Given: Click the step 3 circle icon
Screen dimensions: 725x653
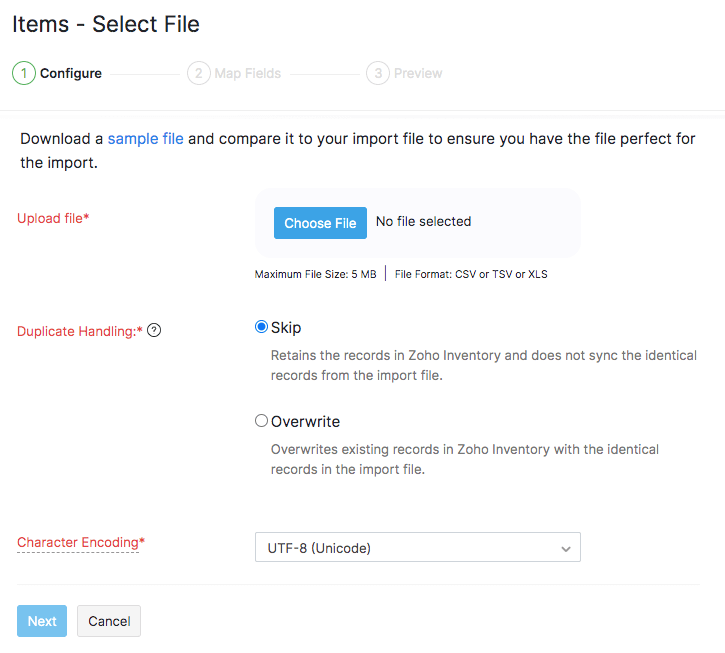Looking at the screenshot, I should (x=377, y=73).
